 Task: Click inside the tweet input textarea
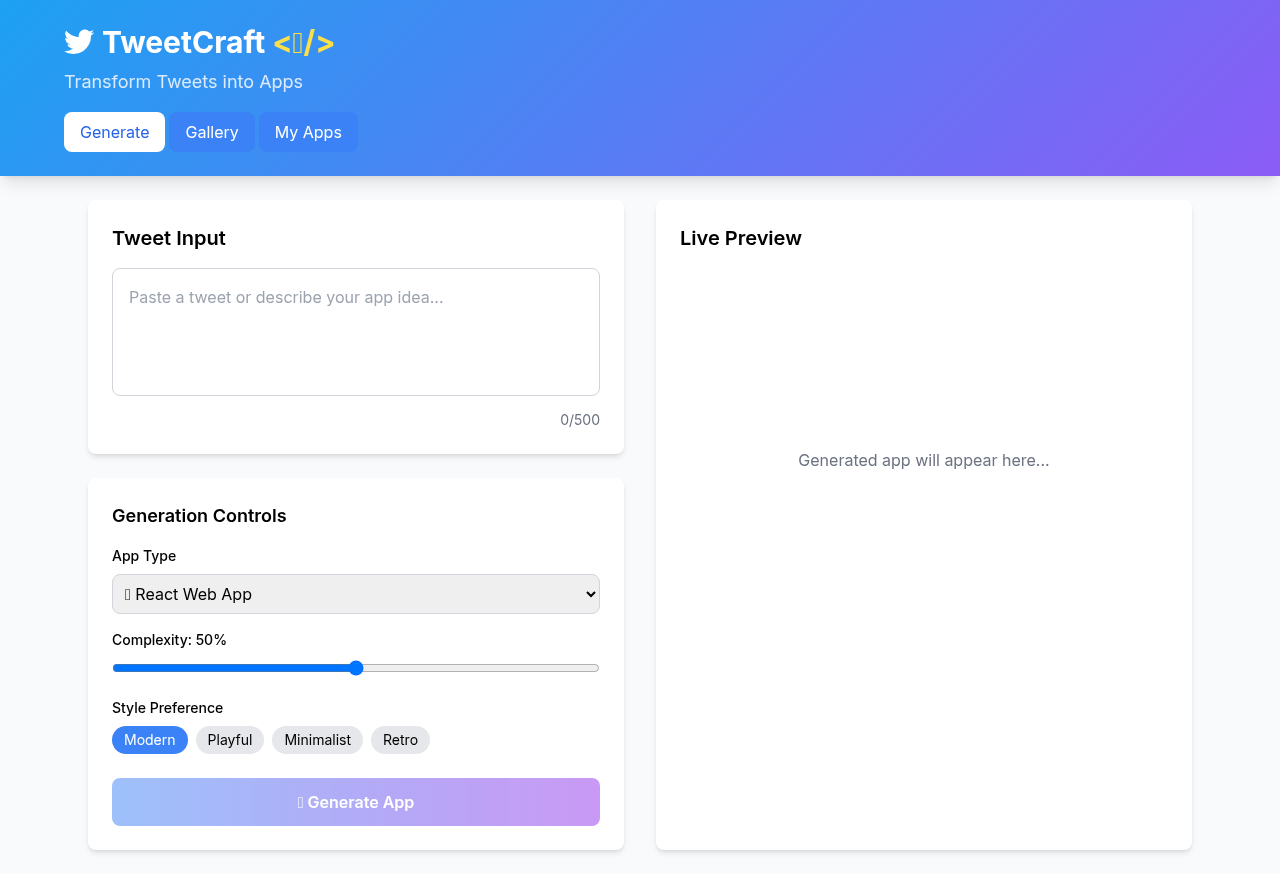tap(355, 330)
